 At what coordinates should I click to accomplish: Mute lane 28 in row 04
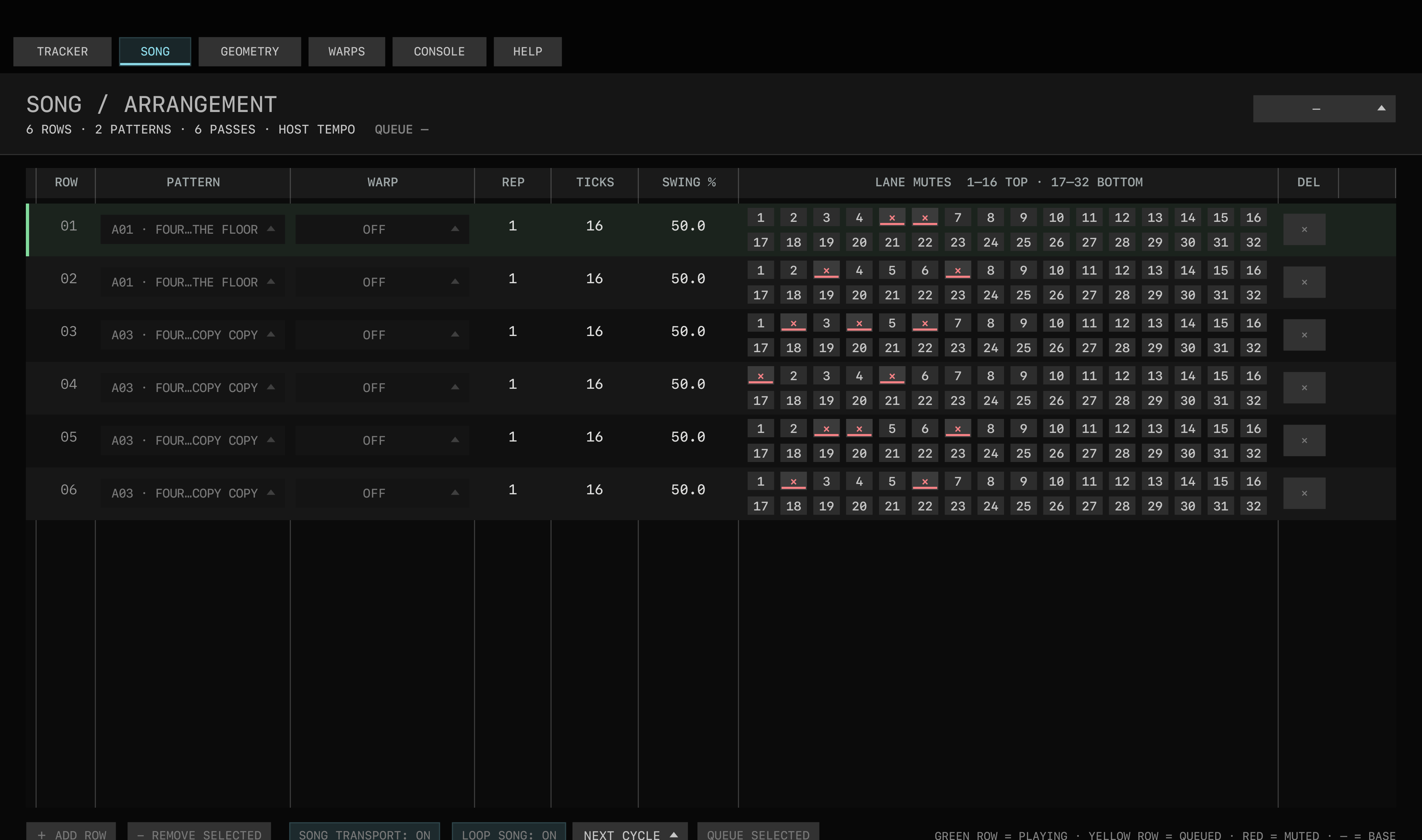[x=1121, y=400]
